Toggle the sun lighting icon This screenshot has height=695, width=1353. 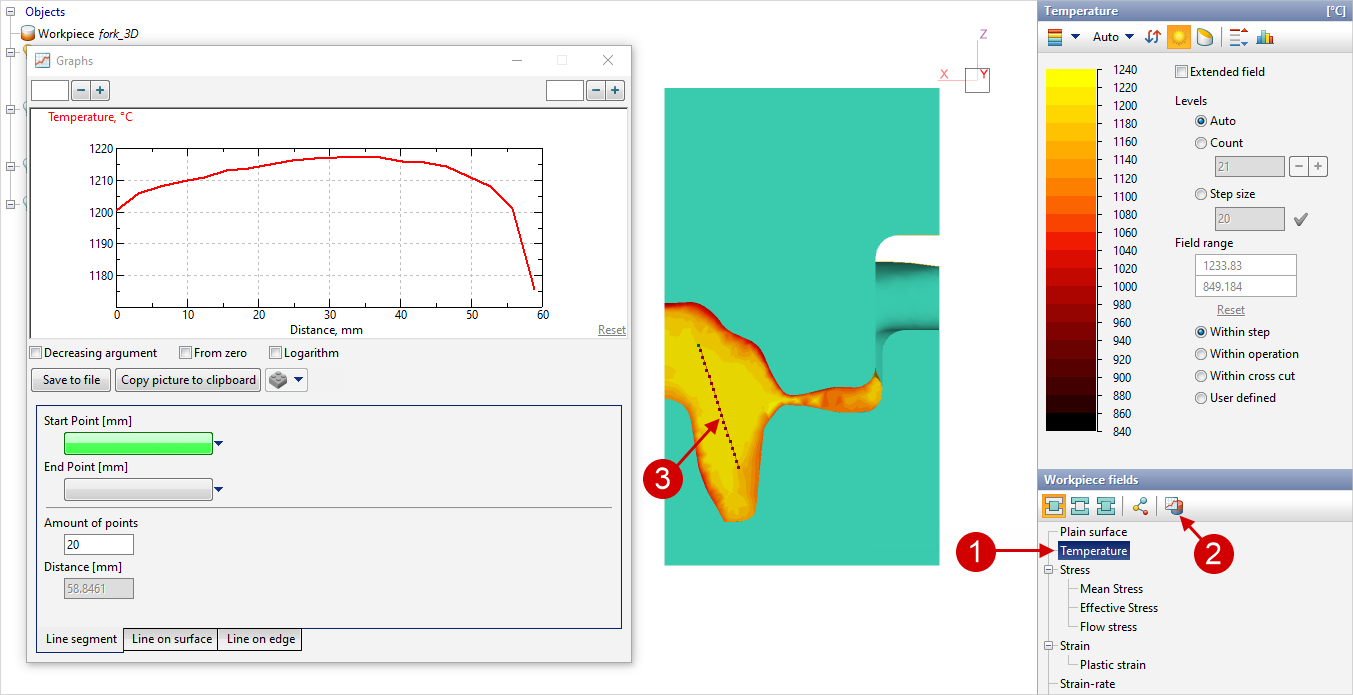[1179, 37]
